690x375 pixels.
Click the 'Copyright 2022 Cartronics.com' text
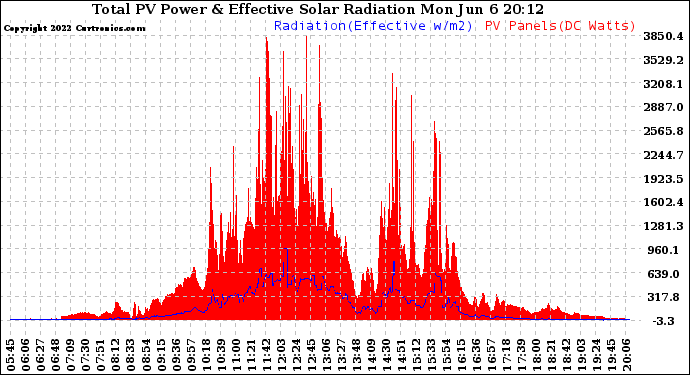pyautogui.click(x=74, y=28)
